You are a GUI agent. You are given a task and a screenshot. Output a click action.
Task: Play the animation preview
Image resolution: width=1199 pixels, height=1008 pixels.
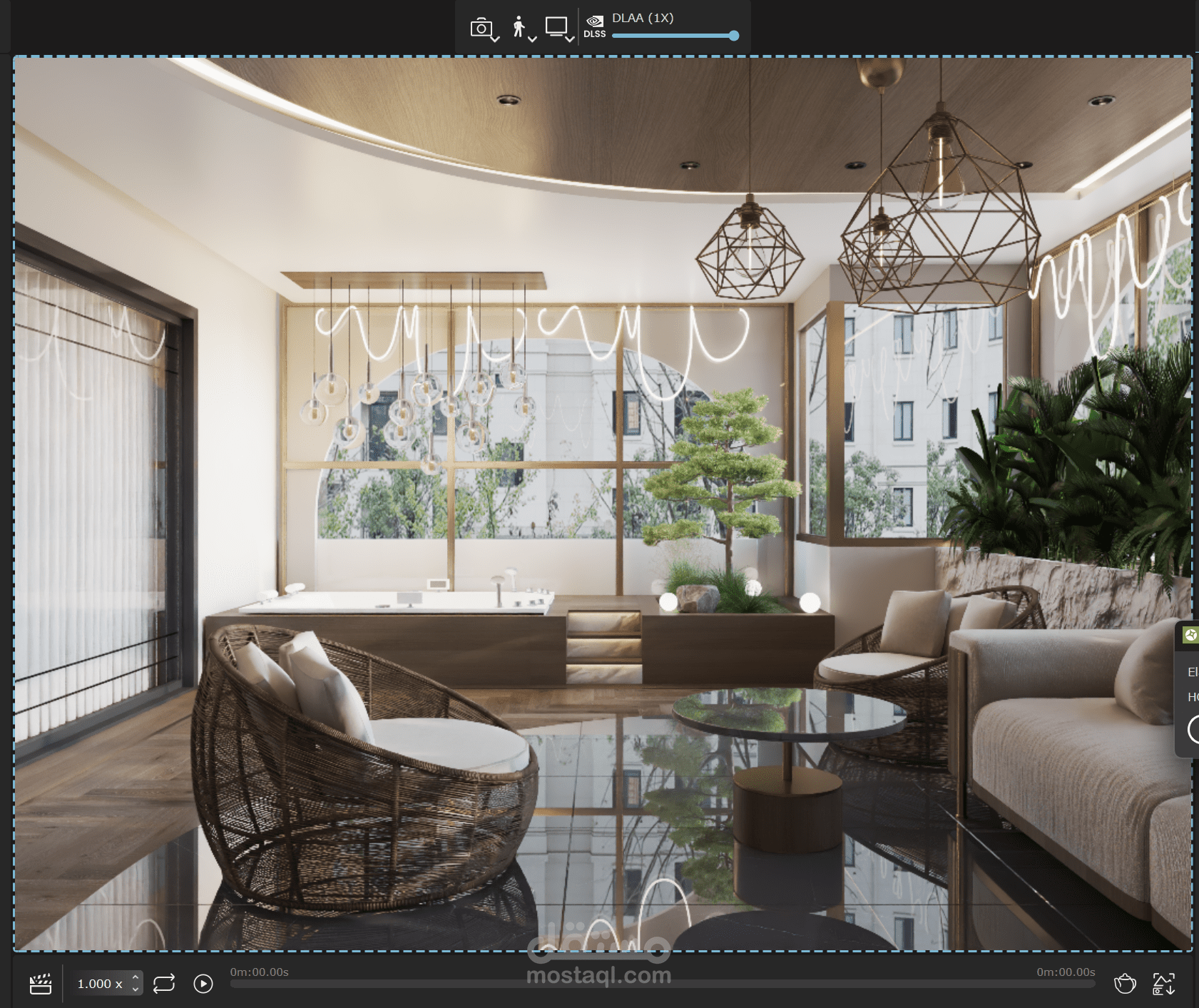203,984
